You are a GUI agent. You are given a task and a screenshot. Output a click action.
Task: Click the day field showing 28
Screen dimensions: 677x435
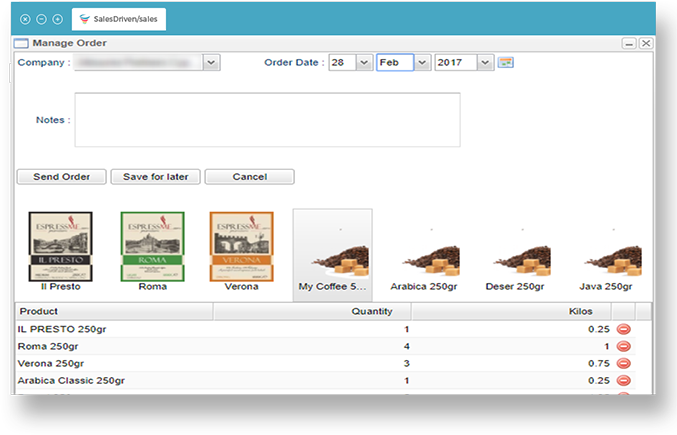coord(342,63)
